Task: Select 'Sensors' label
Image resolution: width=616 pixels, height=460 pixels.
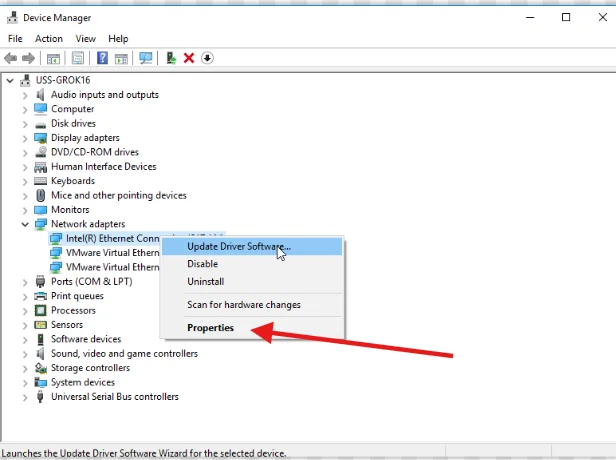Action: click(67, 324)
